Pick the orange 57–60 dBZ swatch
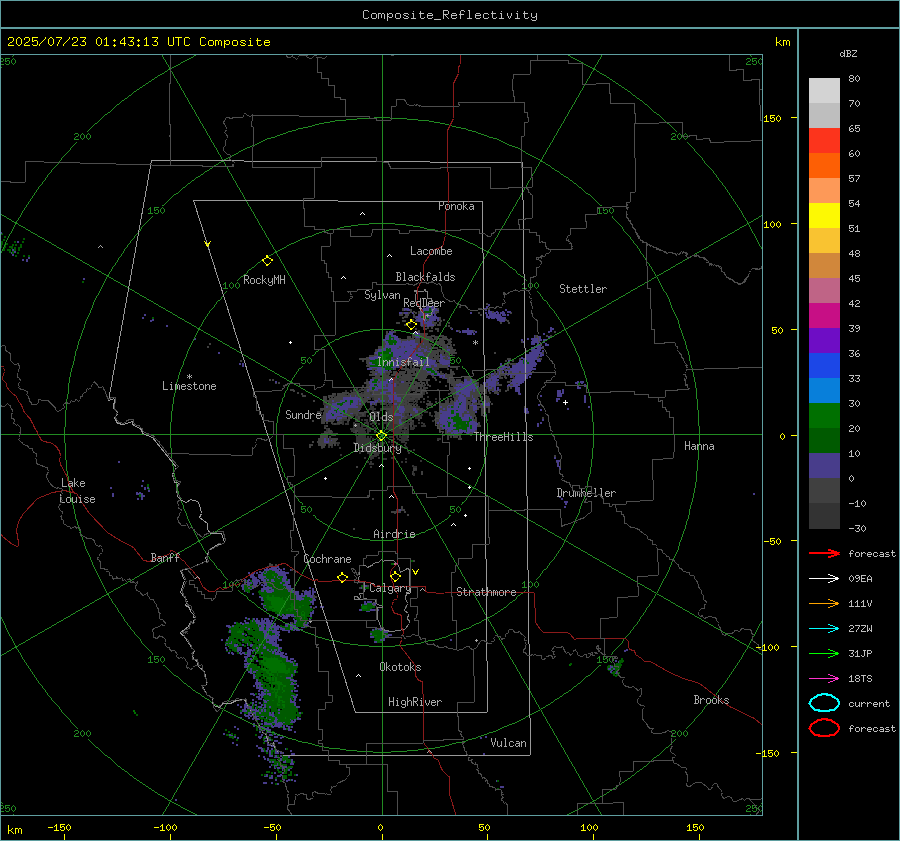900x841 pixels. pos(824,166)
